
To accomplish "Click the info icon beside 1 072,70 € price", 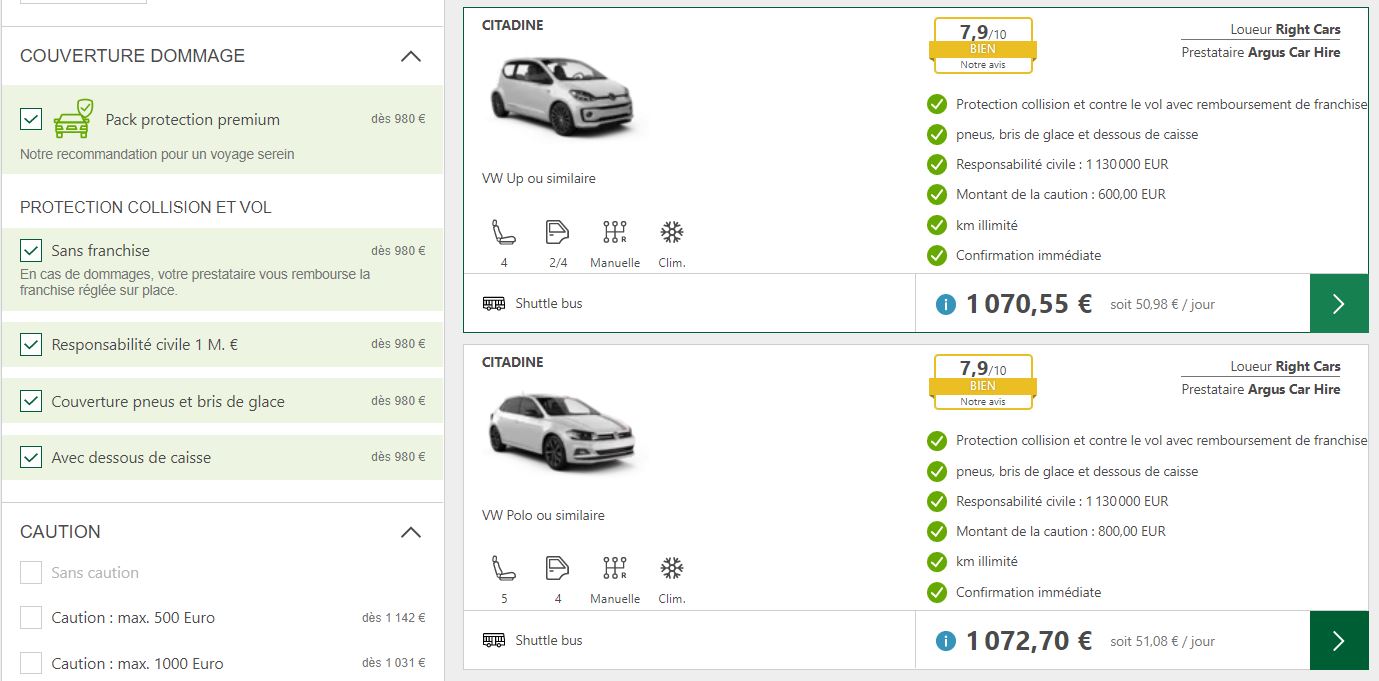I will pos(945,641).
